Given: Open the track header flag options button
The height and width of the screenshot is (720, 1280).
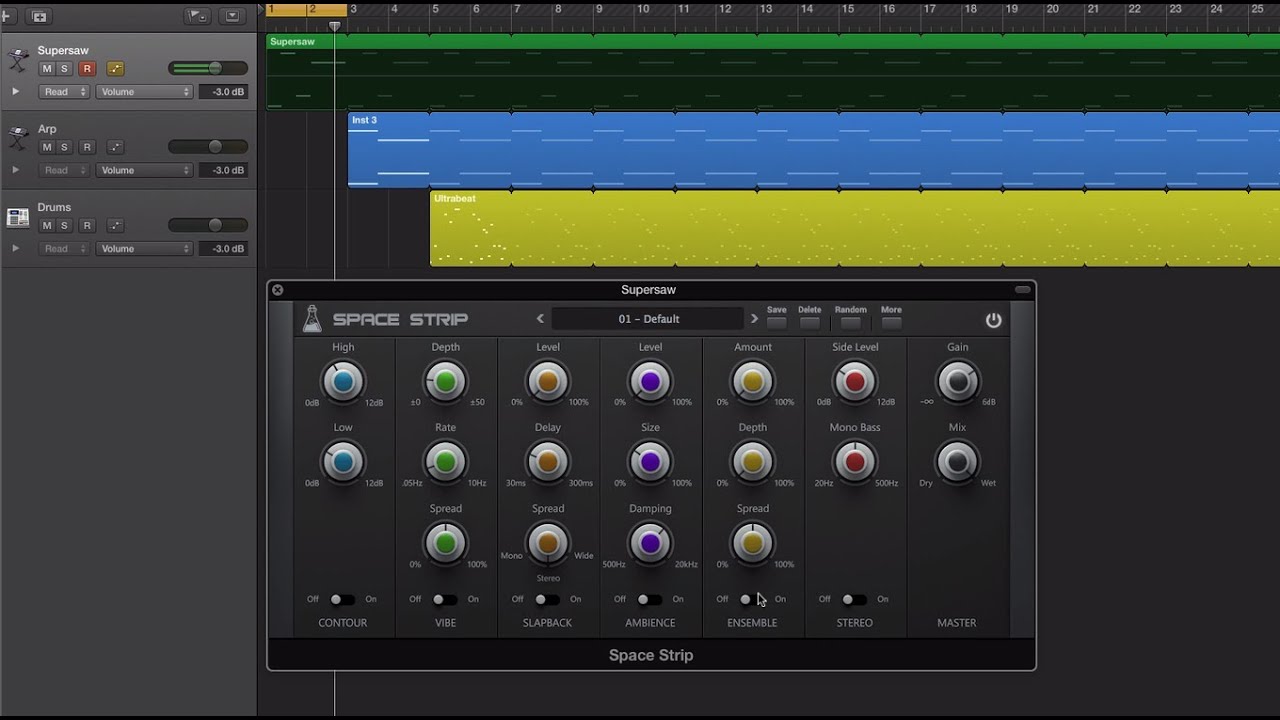Looking at the screenshot, I should pyautogui.click(x=198, y=17).
